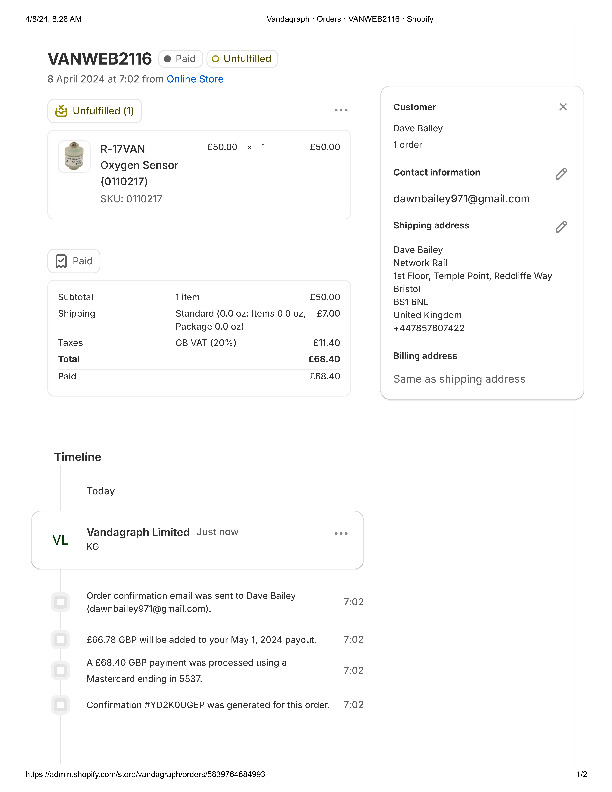Click the Paid status badge in header

click(x=179, y=59)
